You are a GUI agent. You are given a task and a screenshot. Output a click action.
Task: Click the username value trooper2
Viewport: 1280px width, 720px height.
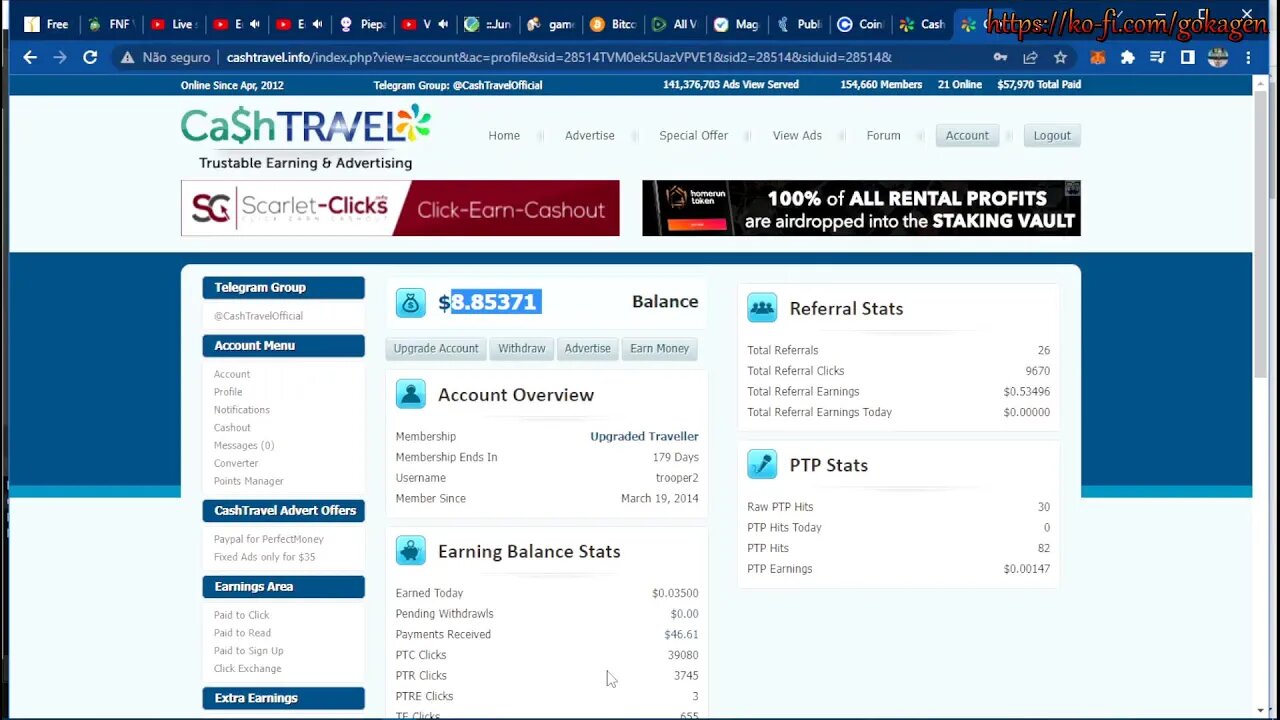pos(677,478)
